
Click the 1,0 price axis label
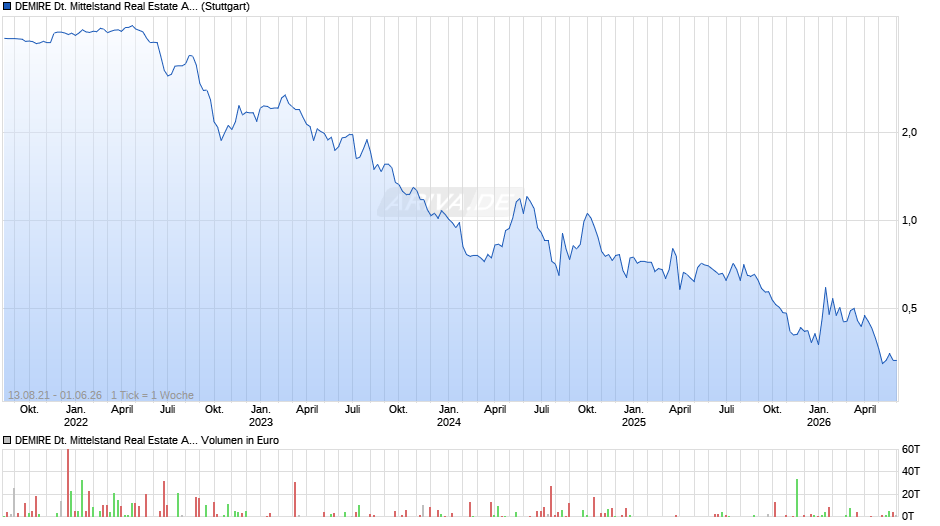pyautogui.click(x=909, y=220)
